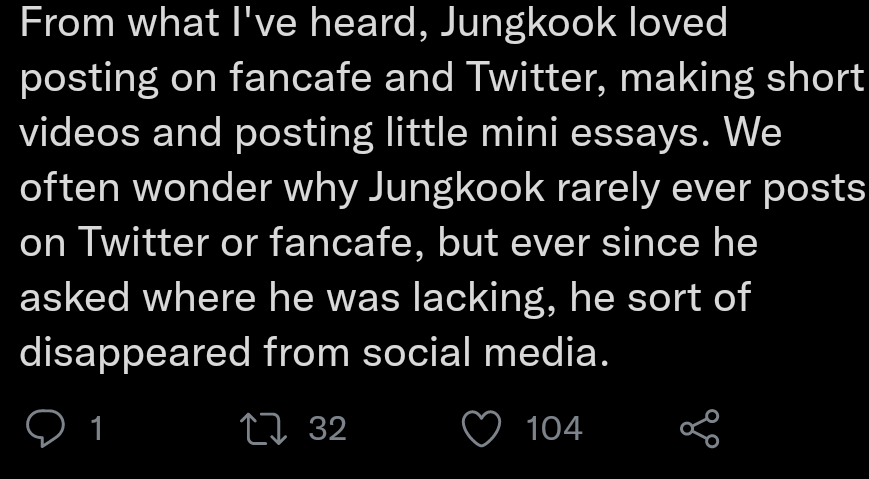Open the share icon menu

(x=699, y=428)
